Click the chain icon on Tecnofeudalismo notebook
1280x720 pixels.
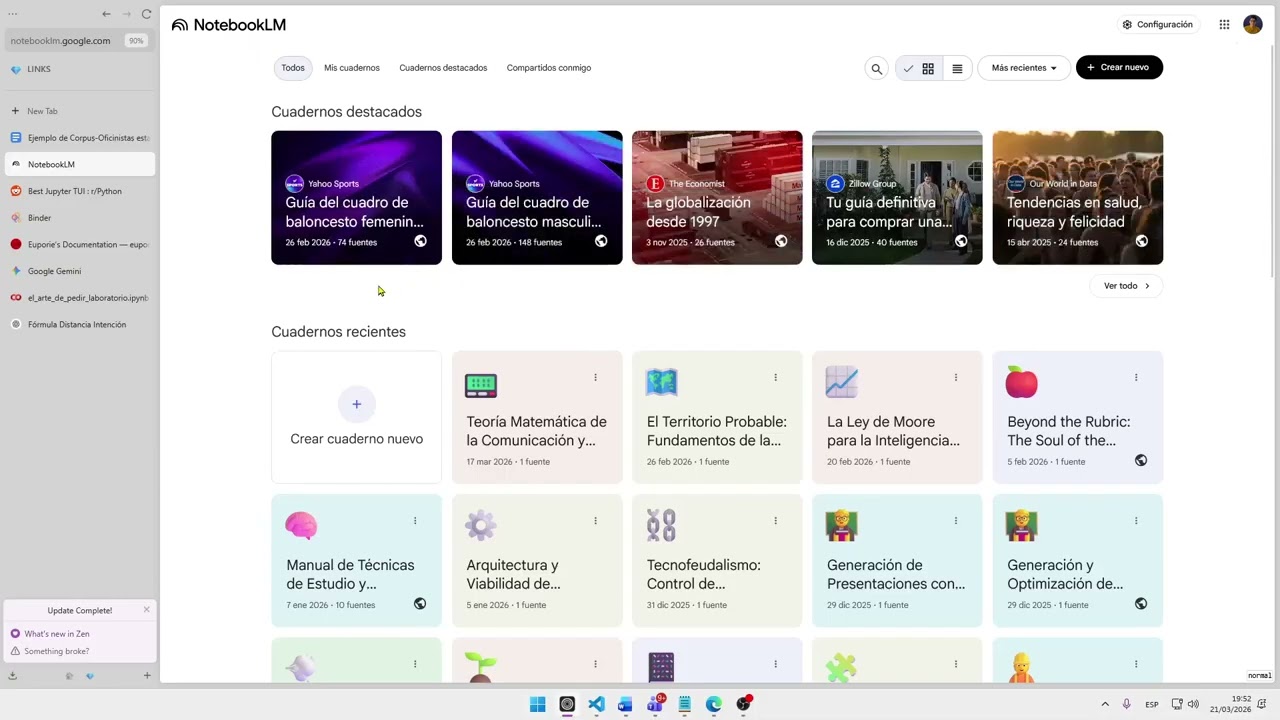tap(661, 525)
